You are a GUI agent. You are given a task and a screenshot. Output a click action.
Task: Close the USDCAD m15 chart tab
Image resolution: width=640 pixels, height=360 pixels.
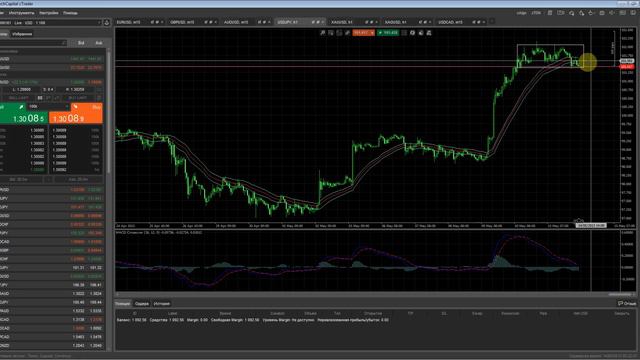click(484, 22)
